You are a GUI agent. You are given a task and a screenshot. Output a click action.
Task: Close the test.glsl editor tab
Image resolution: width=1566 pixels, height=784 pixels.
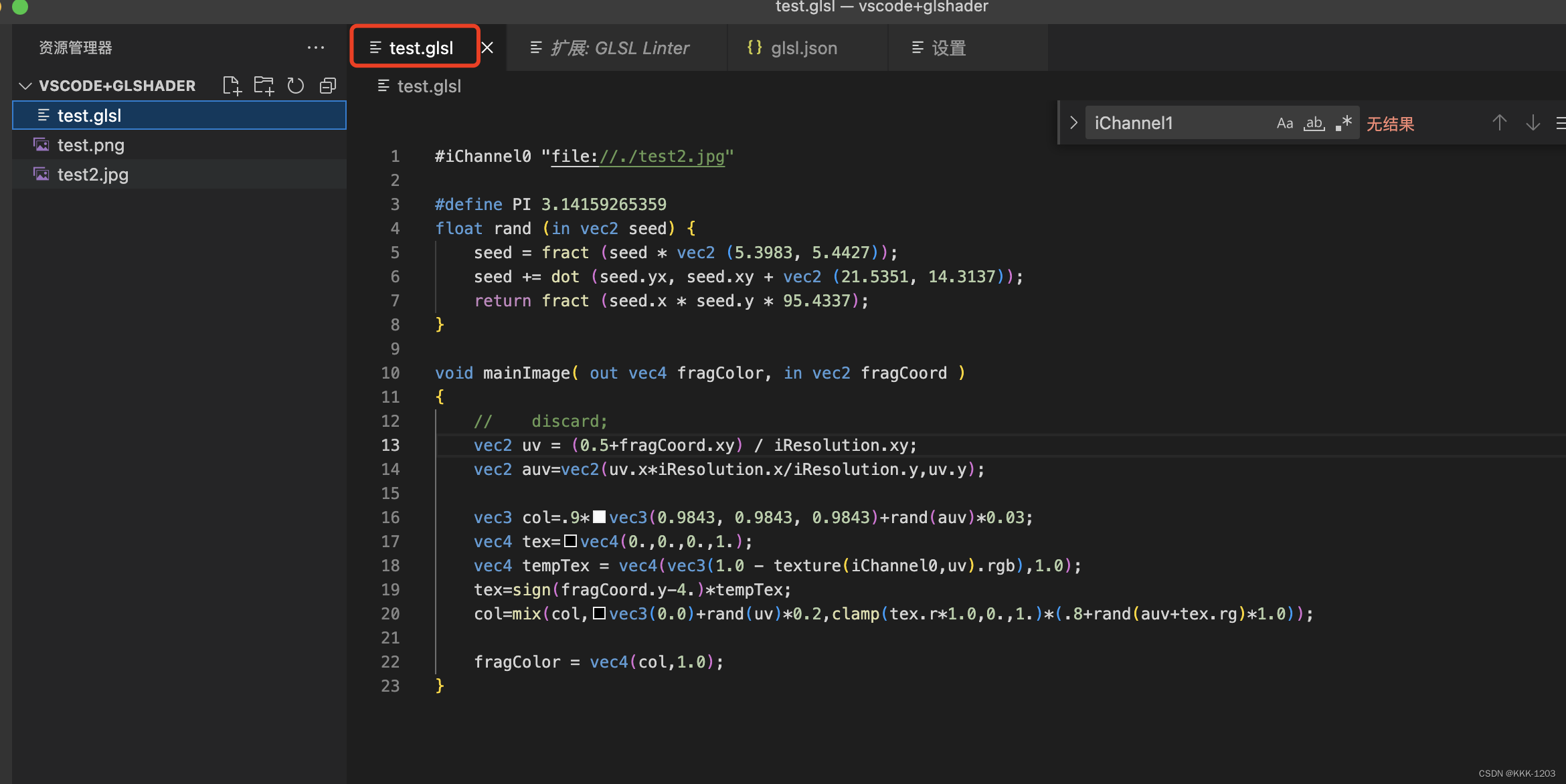[488, 47]
